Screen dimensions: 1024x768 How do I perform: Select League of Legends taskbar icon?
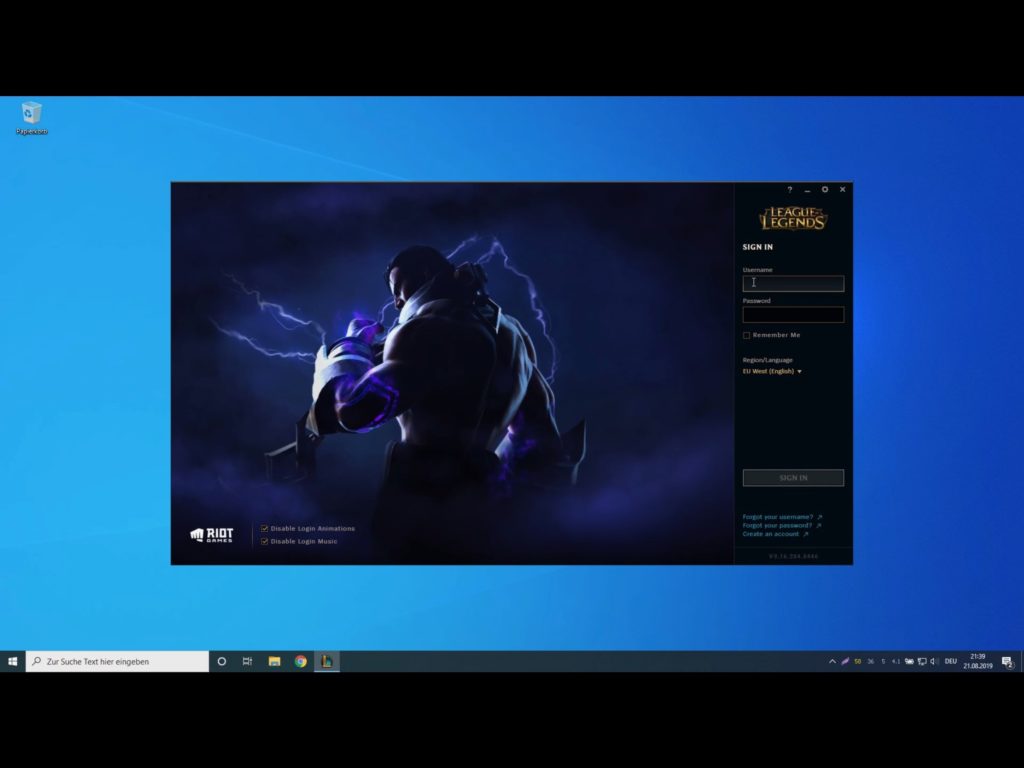point(327,661)
